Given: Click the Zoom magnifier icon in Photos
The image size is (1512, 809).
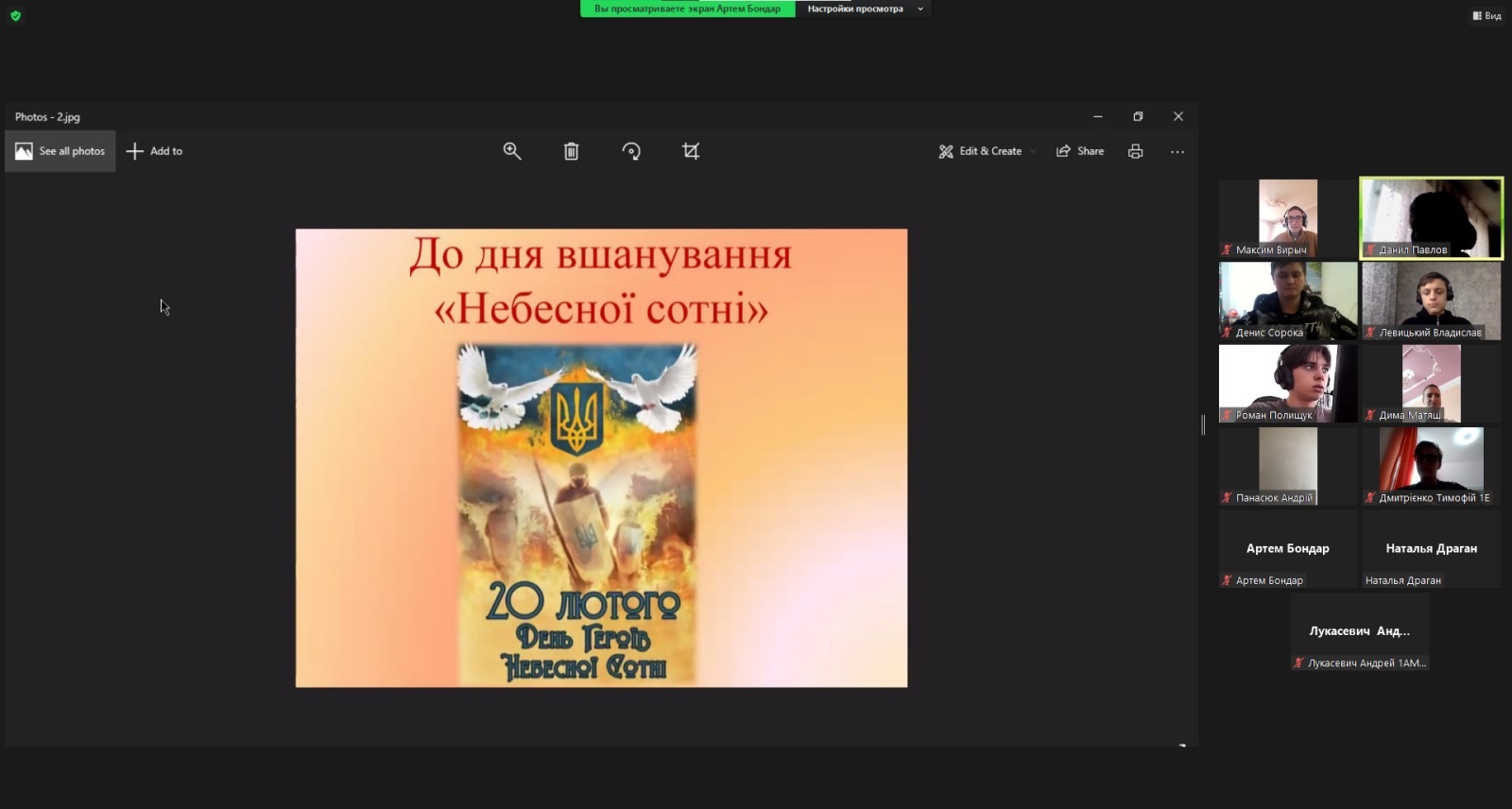Looking at the screenshot, I should pos(512,151).
